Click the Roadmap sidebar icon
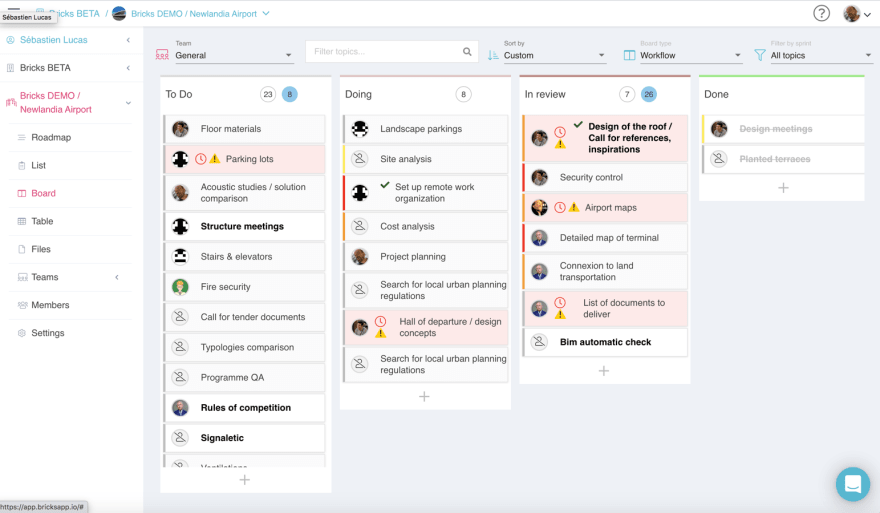880x513 pixels. coord(21,138)
